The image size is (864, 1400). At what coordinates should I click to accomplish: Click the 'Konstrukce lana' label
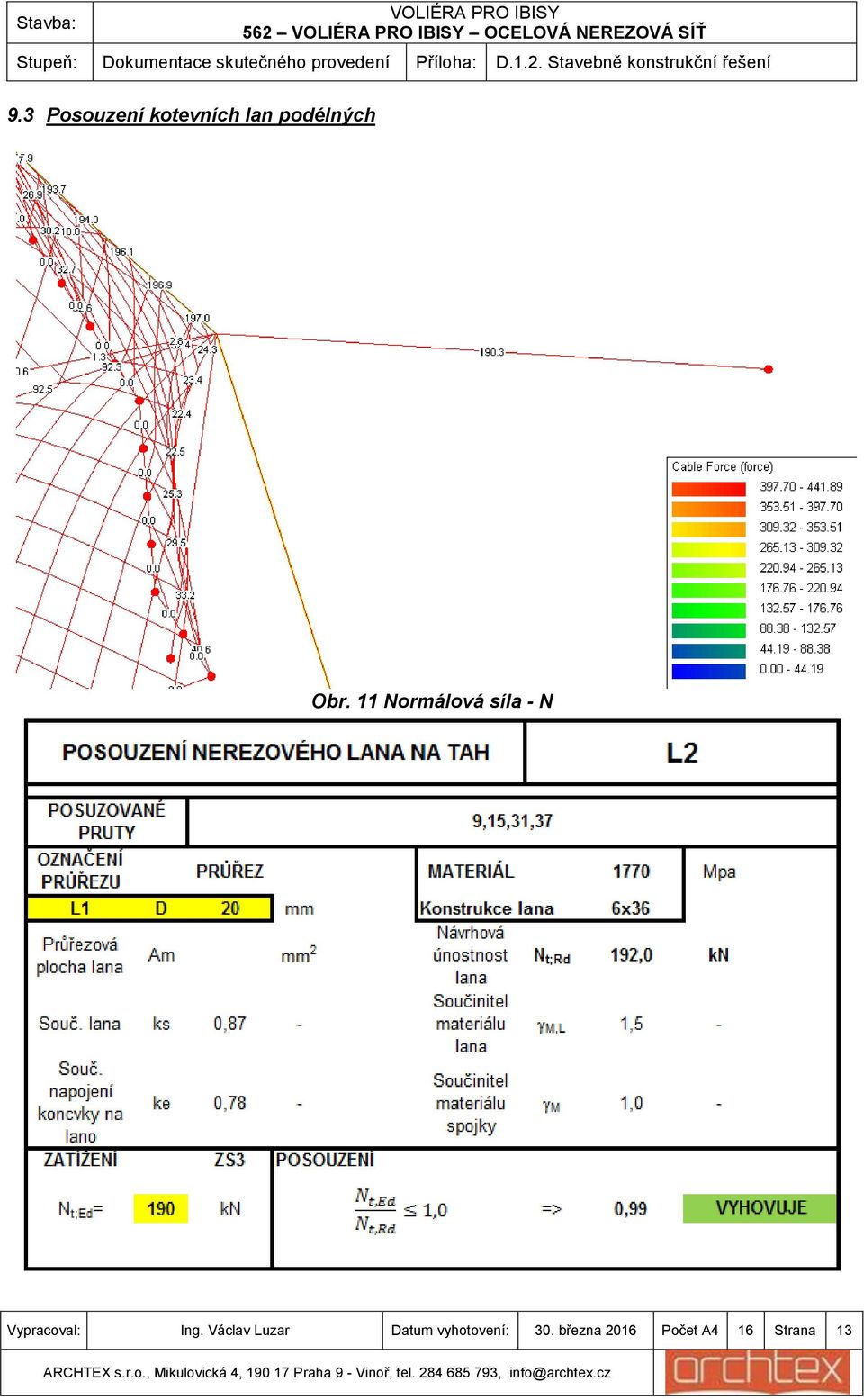pyautogui.click(x=487, y=908)
